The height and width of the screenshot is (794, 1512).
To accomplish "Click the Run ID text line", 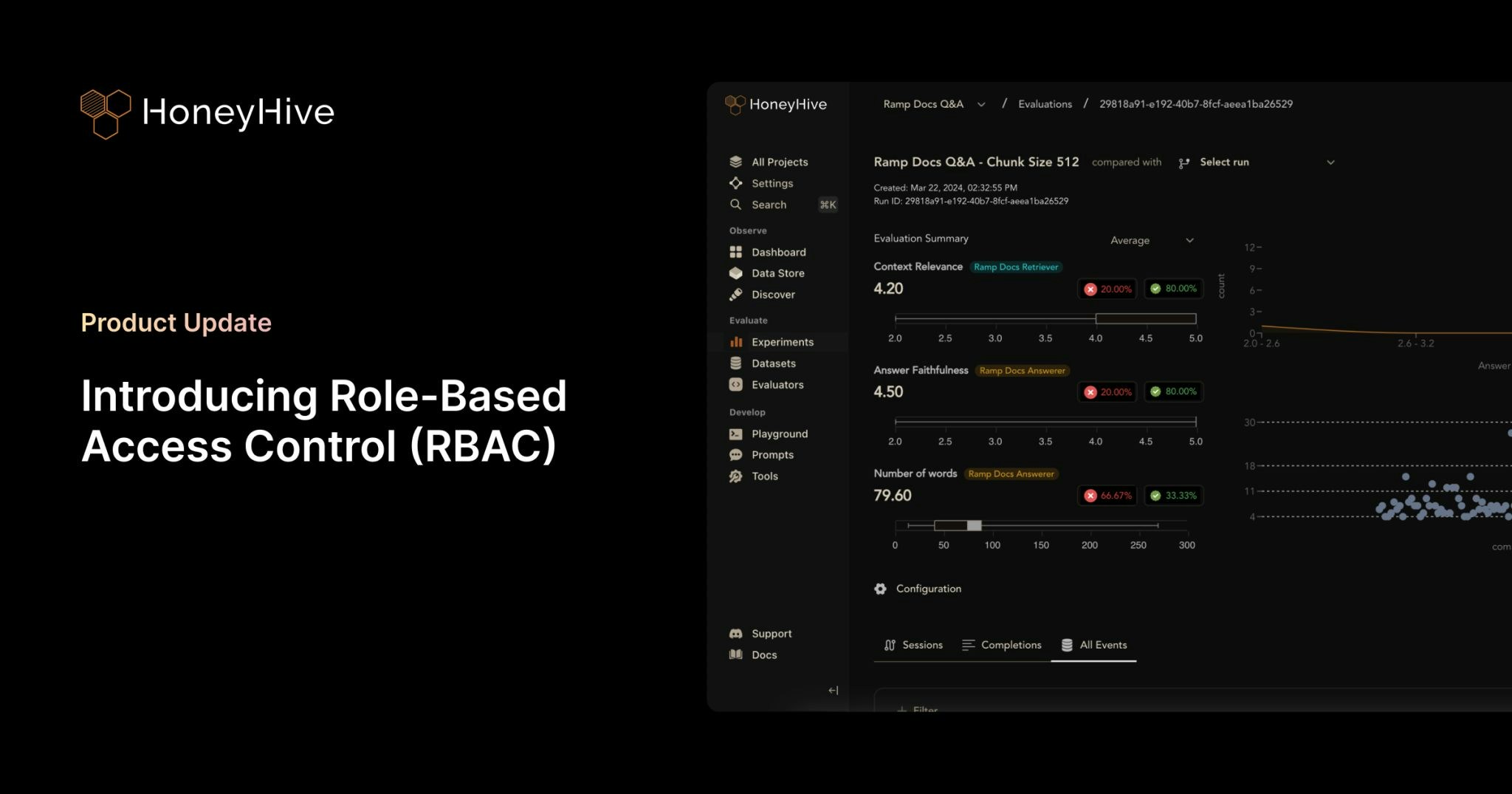I will click(x=971, y=201).
